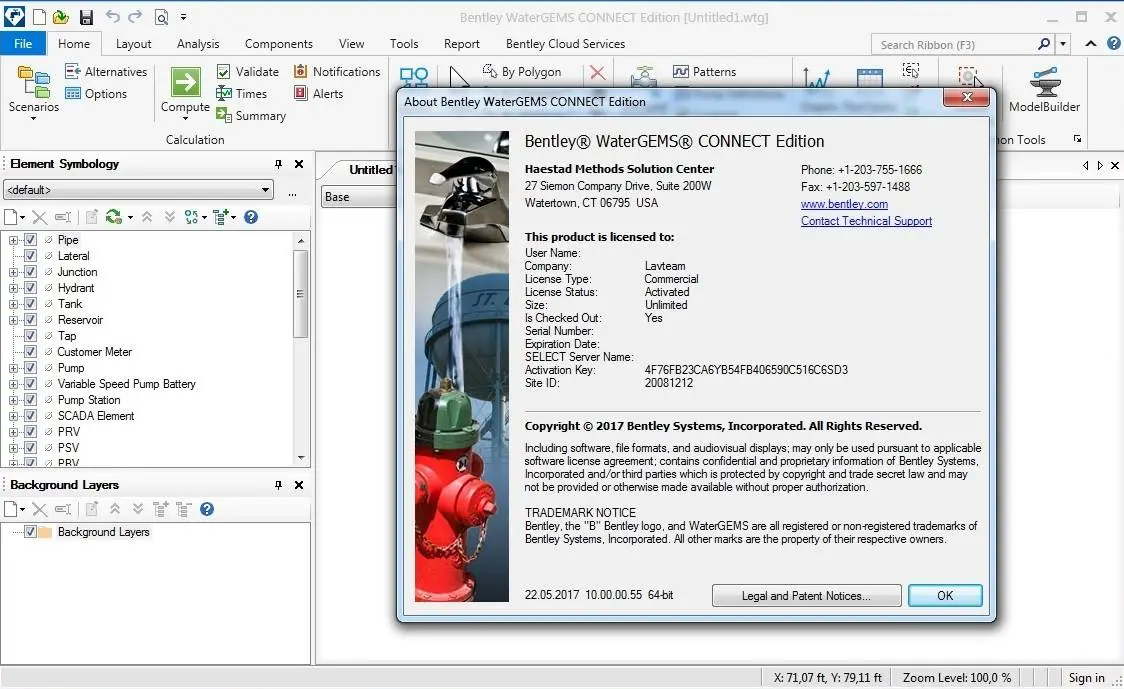Refresh symbology with the green arrows icon
The height and width of the screenshot is (689, 1124).
coord(113,217)
